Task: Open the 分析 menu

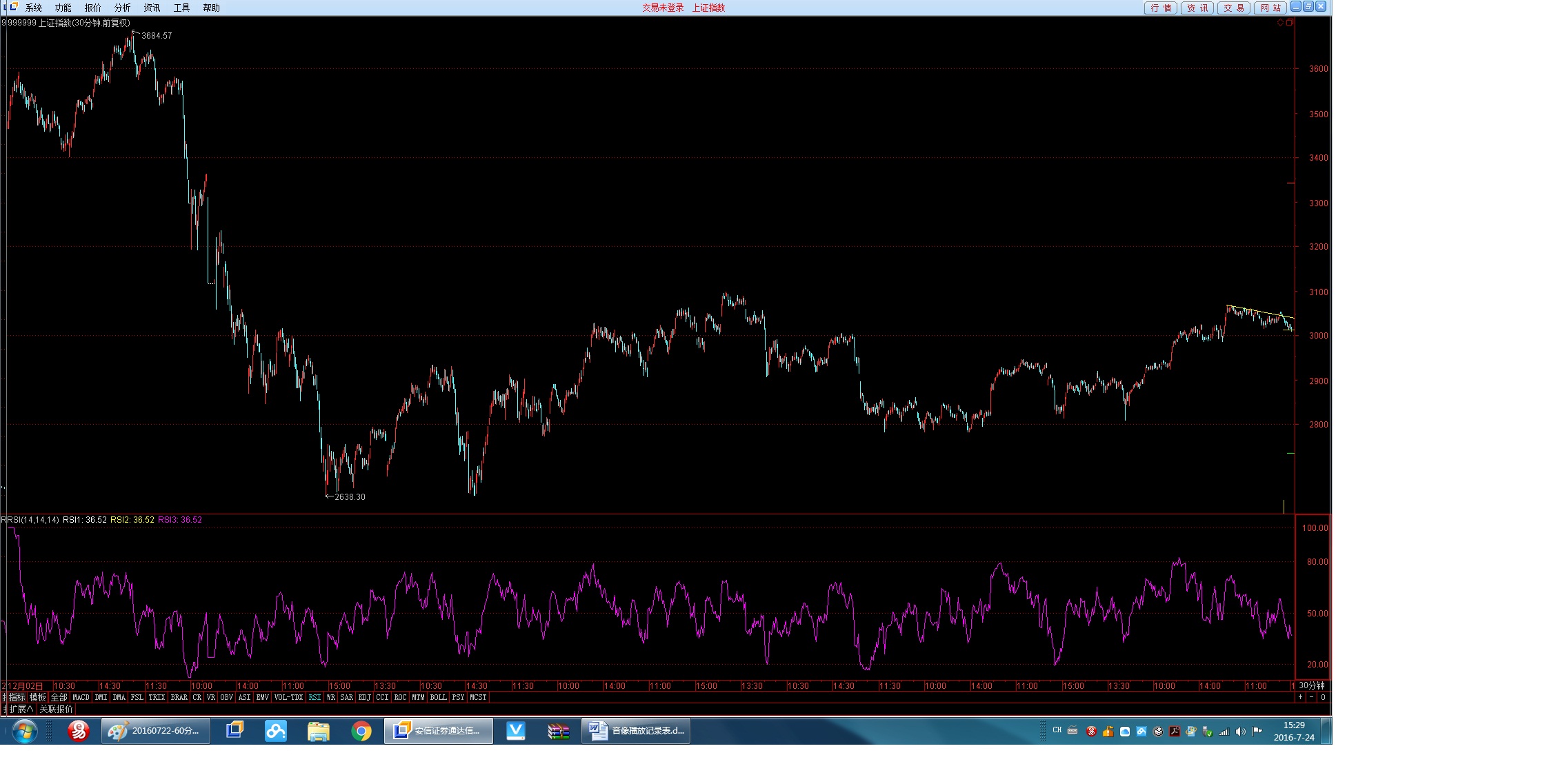Action: click(122, 8)
